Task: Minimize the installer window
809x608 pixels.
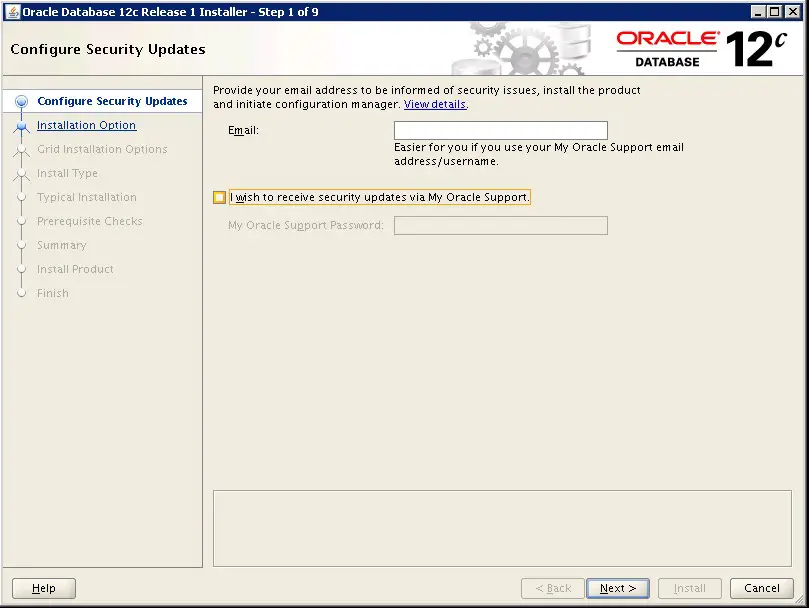Action: point(758,12)
